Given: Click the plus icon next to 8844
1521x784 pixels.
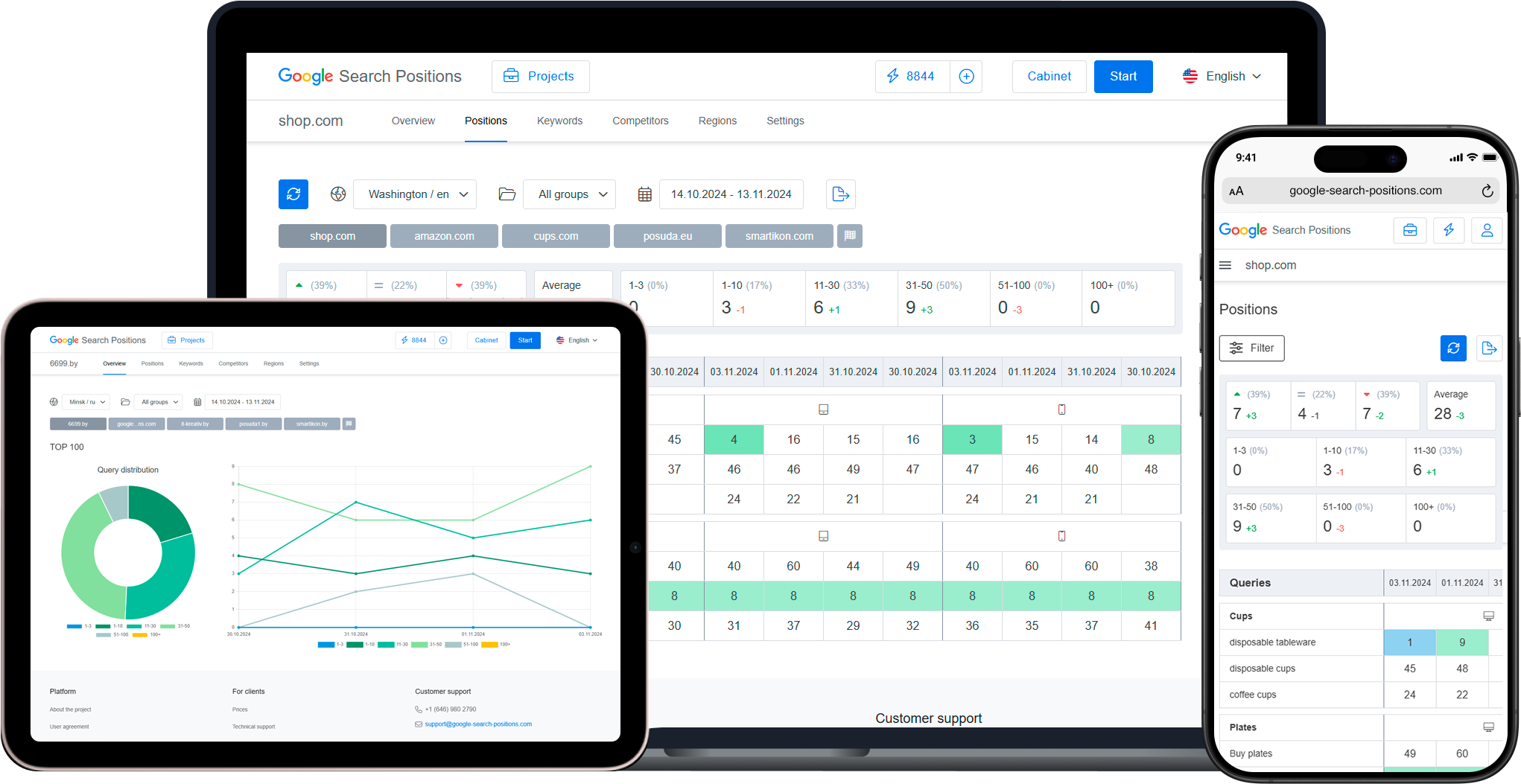Looking at the screenshot, I should click(966, 77).
